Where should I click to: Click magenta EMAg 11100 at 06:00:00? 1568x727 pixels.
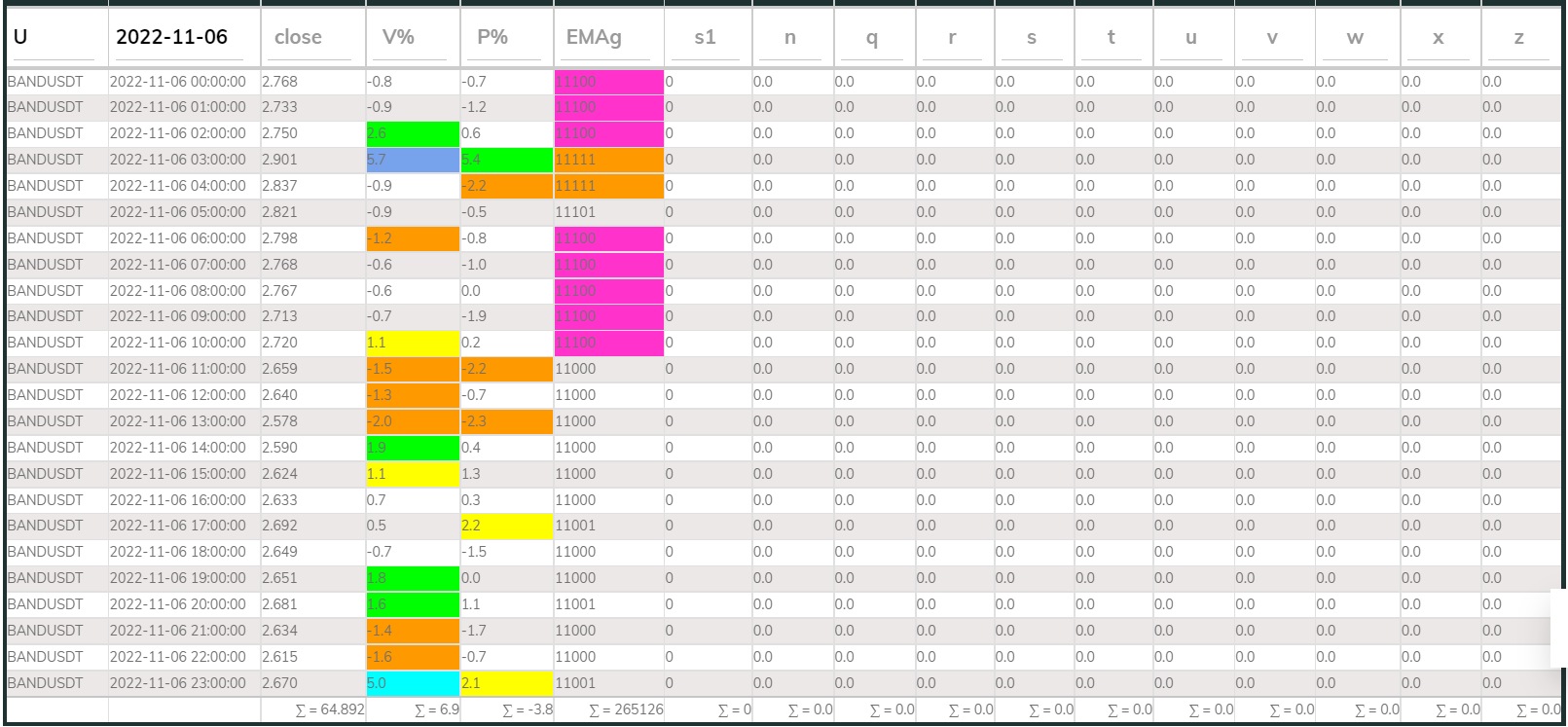pos(609,238)
